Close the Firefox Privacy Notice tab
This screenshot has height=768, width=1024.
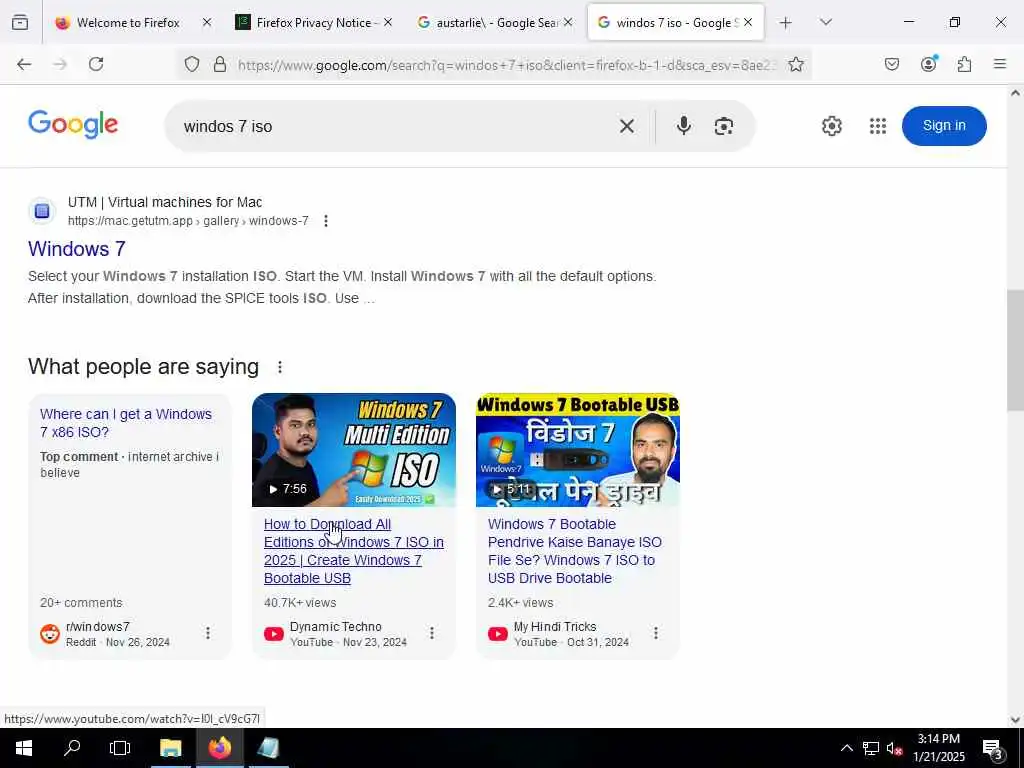click(388, 22)
